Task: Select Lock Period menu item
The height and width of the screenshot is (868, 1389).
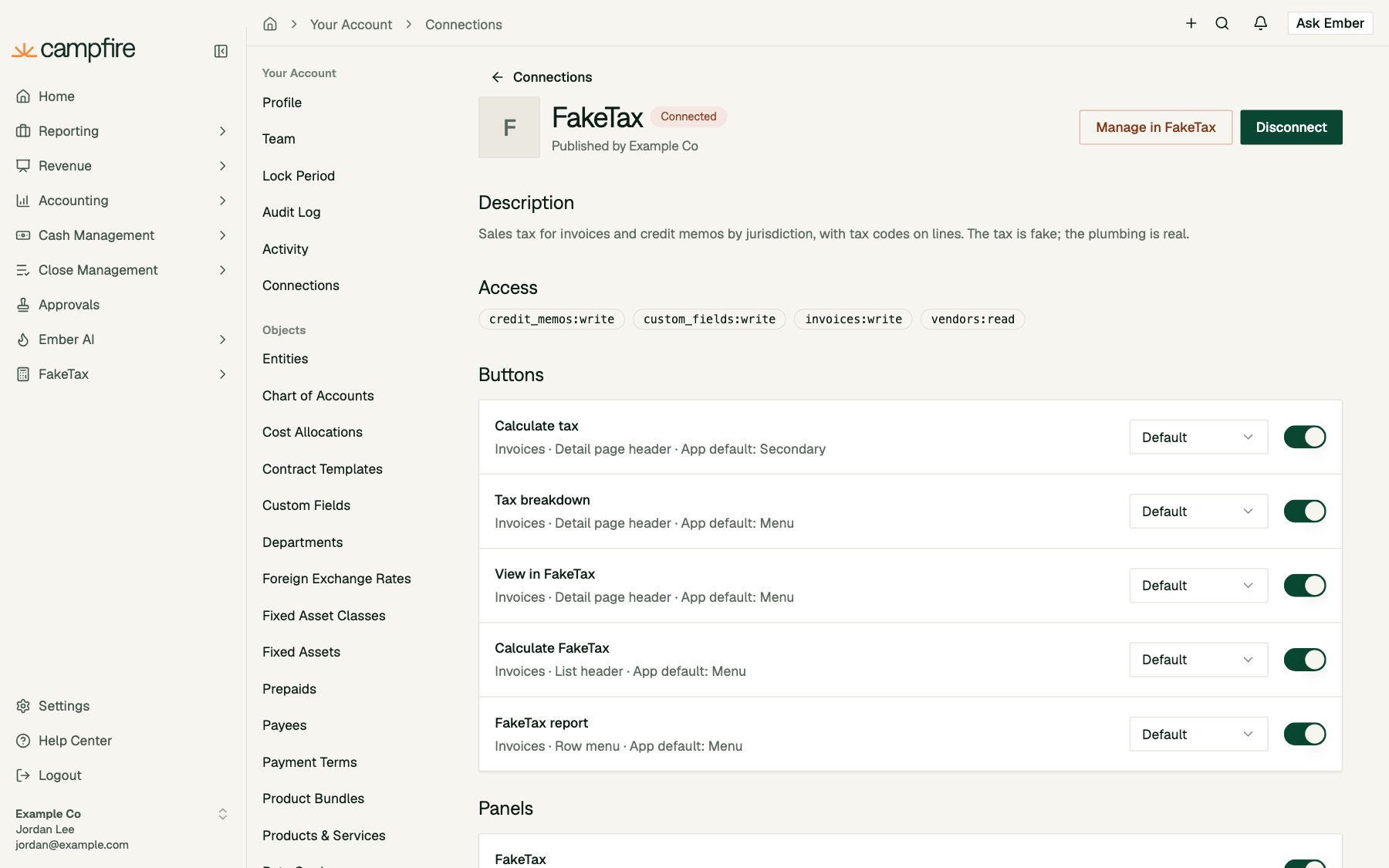Action: click(x=299, y=176)
